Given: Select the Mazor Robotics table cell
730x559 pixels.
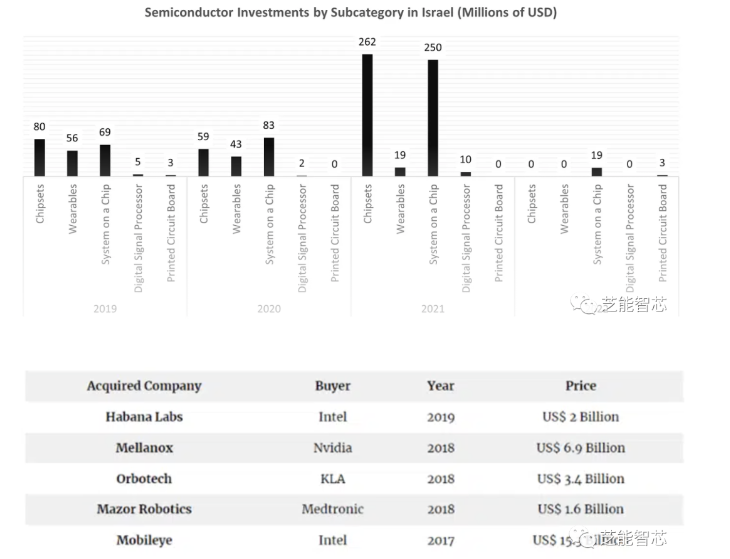Looking at the screenshot, I should [144, 509].
